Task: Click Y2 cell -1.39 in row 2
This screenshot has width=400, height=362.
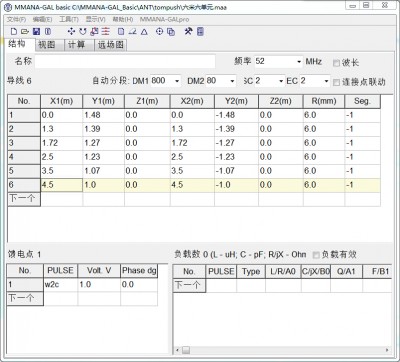Action: (236, 129)
